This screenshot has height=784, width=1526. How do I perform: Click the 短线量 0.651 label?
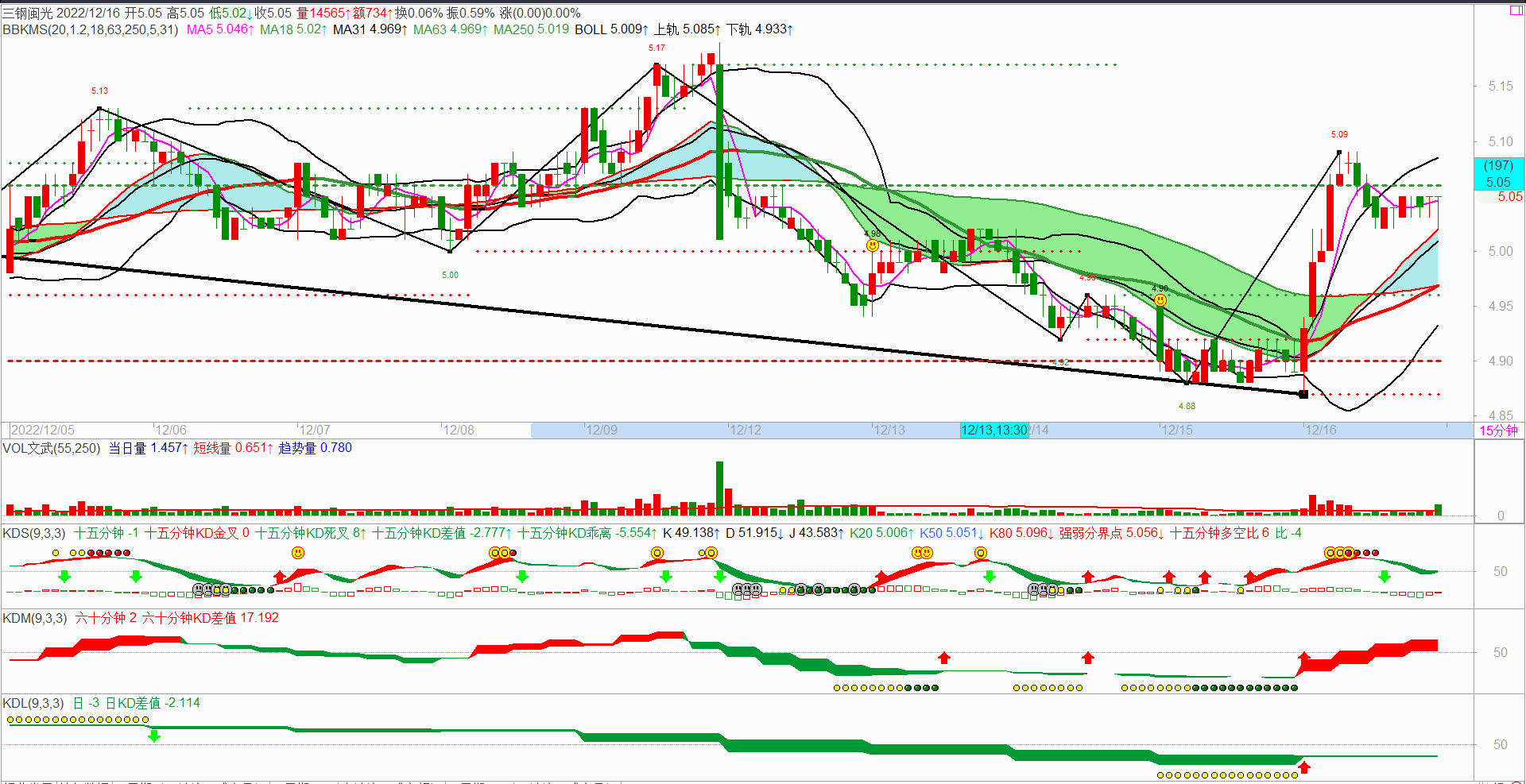[x=233, y=448]
